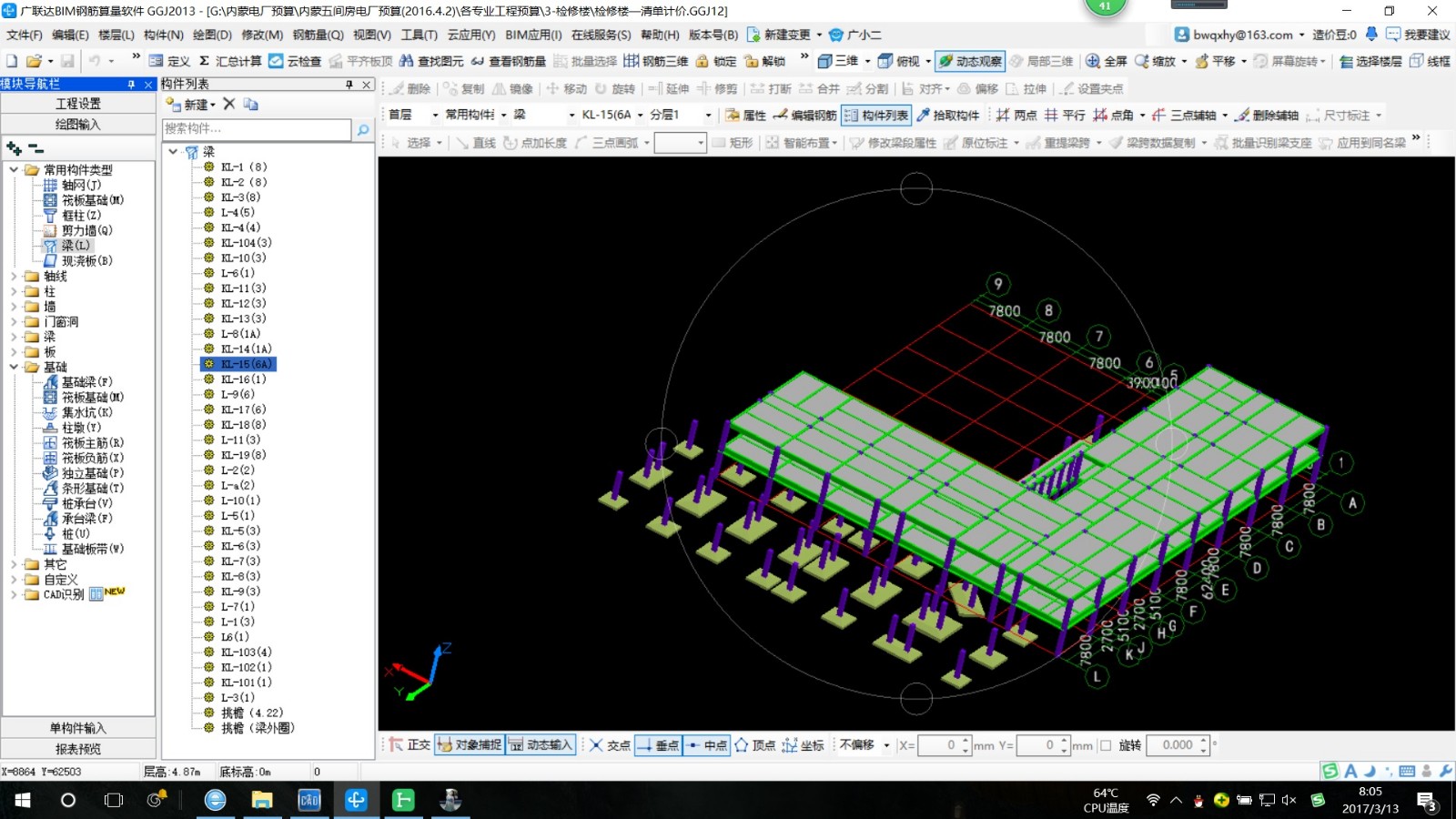Image resolution: width=1456 pixels, height=819 pixels.
Task: Open file with folder icon in toolbar
Action: point(34,61)
